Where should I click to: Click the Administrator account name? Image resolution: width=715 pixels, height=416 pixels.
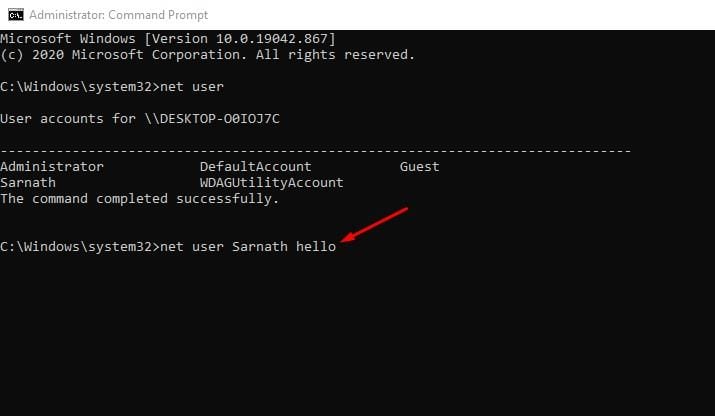52,166
